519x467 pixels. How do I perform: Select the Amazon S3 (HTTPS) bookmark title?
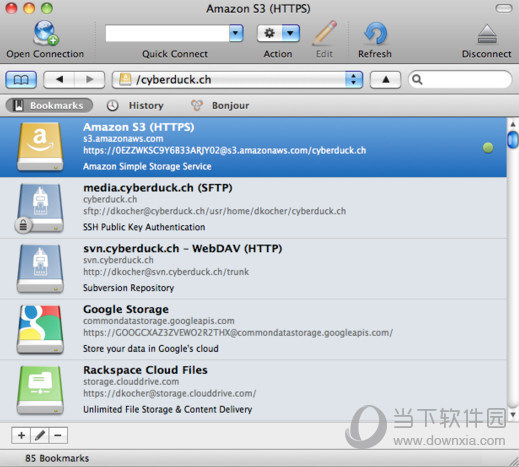(x=139, y=127)
